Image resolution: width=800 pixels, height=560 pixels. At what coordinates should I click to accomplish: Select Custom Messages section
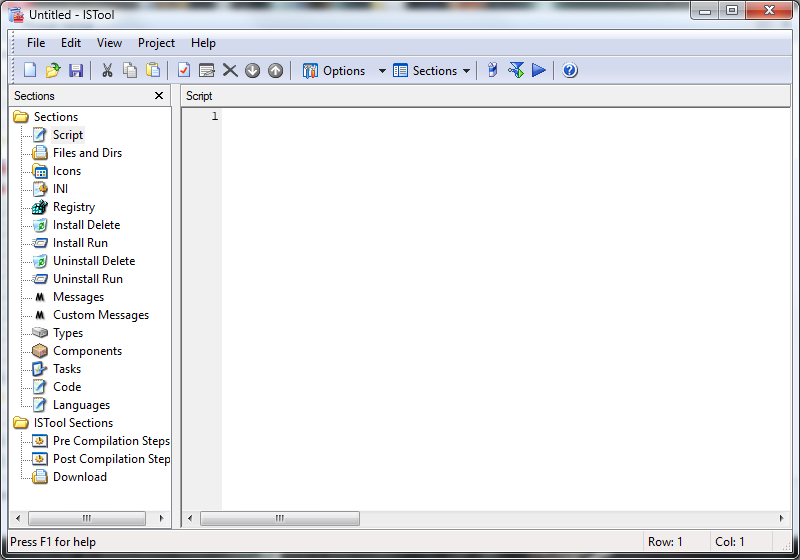point(101,315)
